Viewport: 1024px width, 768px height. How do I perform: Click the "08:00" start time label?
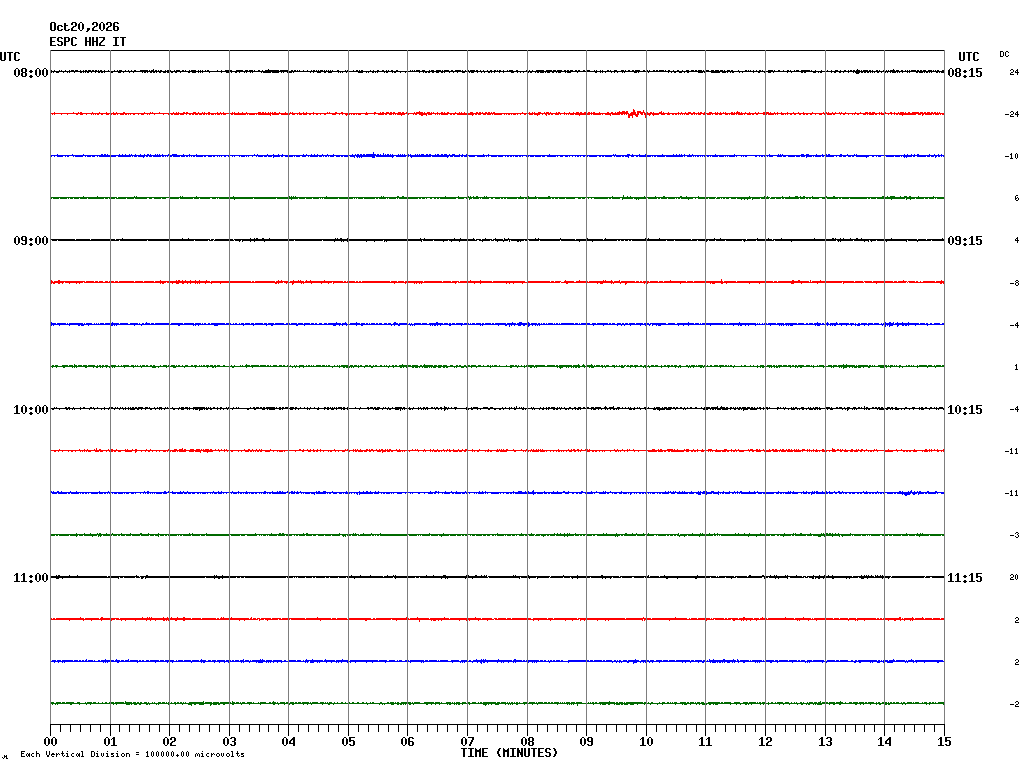(x=31, y=72)
